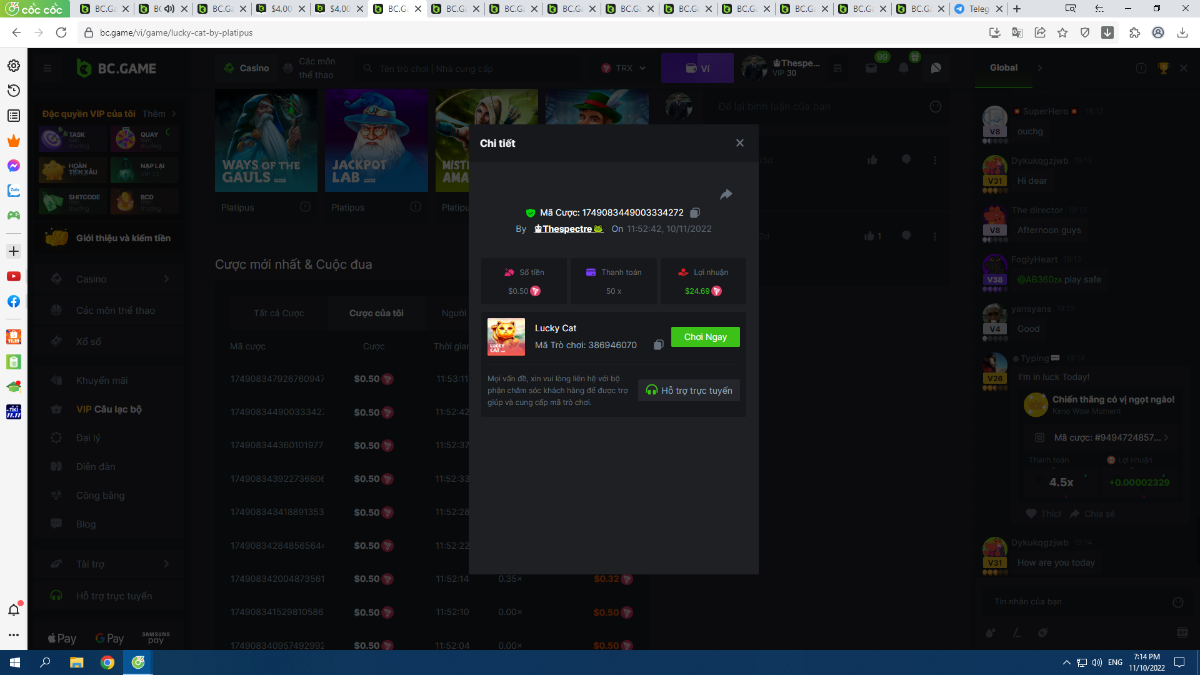The width and height of the screenshot is (1200, 675).
Task: Switch to the Tất cả Cược tab
Action: (x=278, y=313)
